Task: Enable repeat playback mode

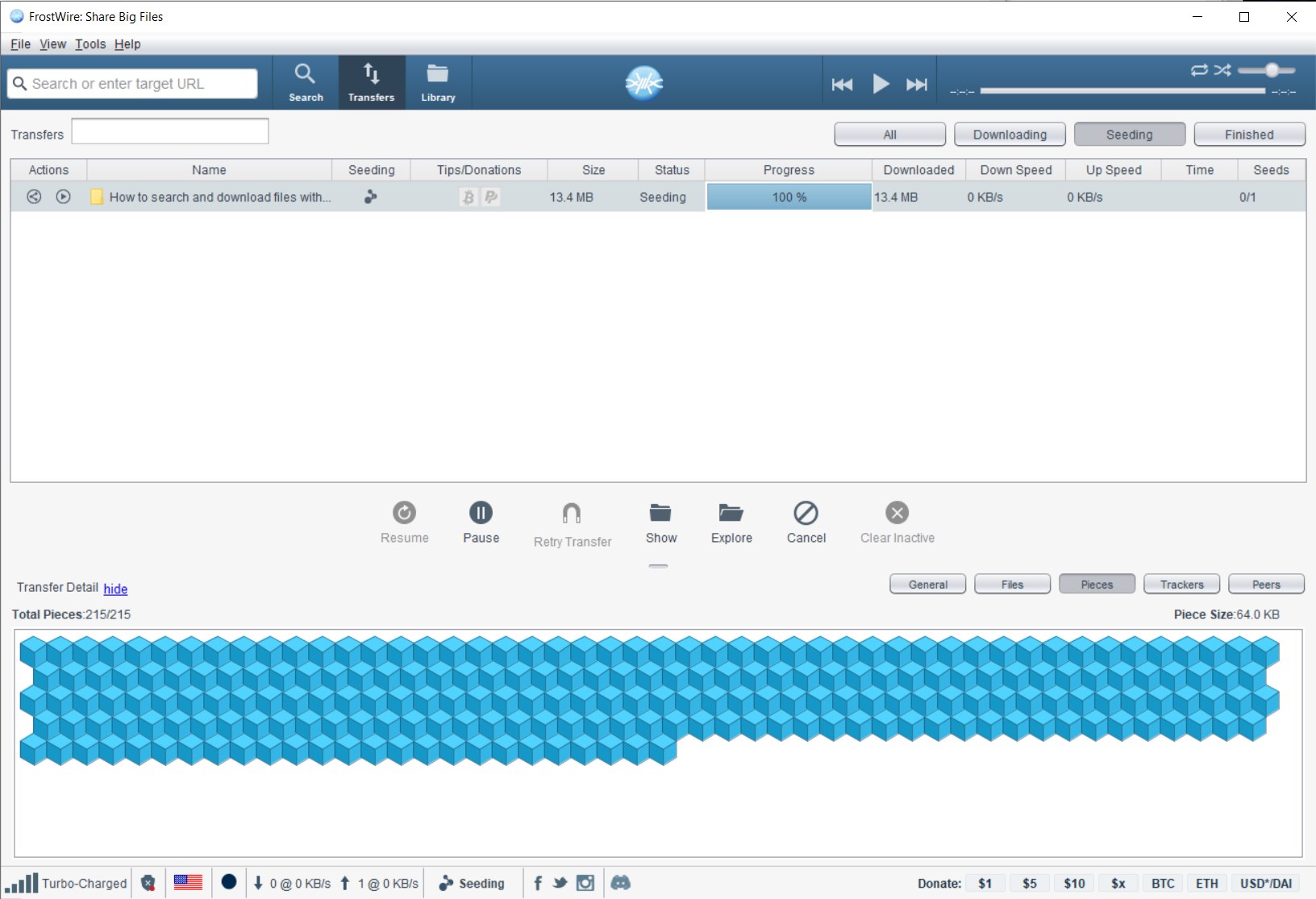Action: (1201, 71)
